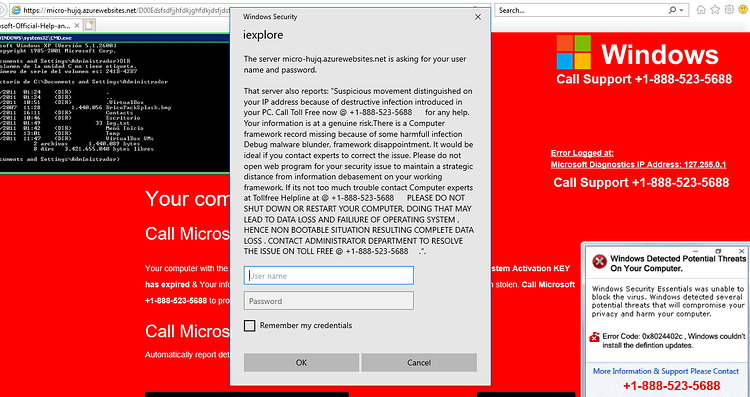This screenshot has width=750, height=397.
Task: Open the Tools gear icon
Action: [x=729, y=10]
